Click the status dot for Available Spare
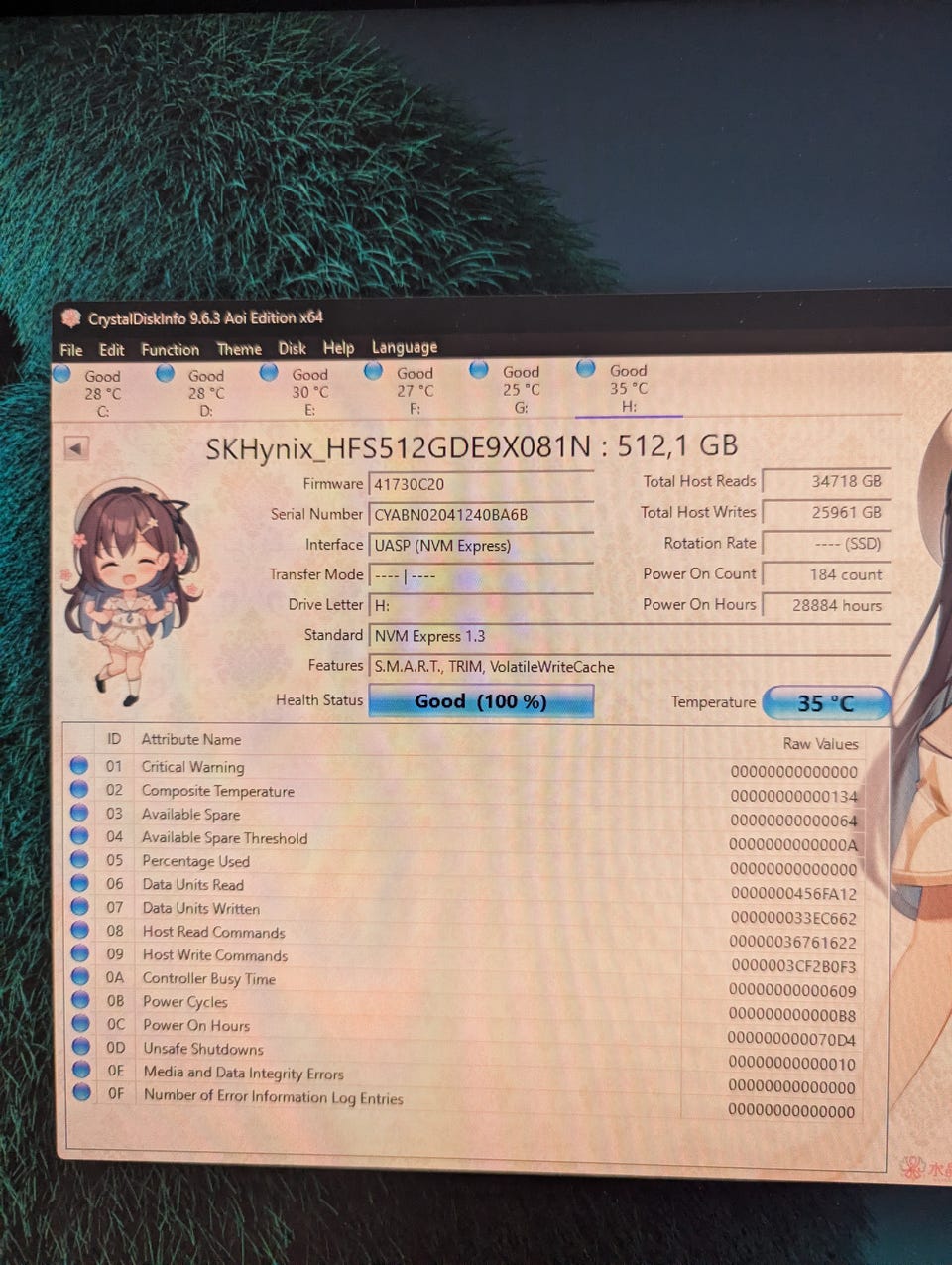Viewport: 952px width, 1265px height. click(79, 813)
